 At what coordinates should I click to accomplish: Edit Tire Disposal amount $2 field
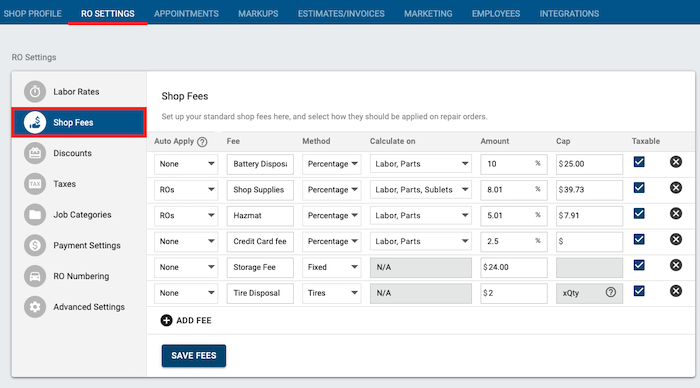[514, 293]
